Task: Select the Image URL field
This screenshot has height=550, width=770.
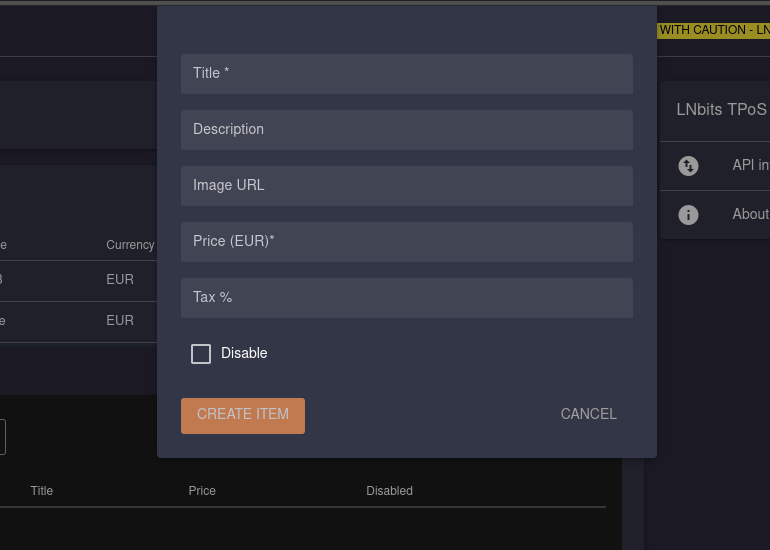Action: 406,186
